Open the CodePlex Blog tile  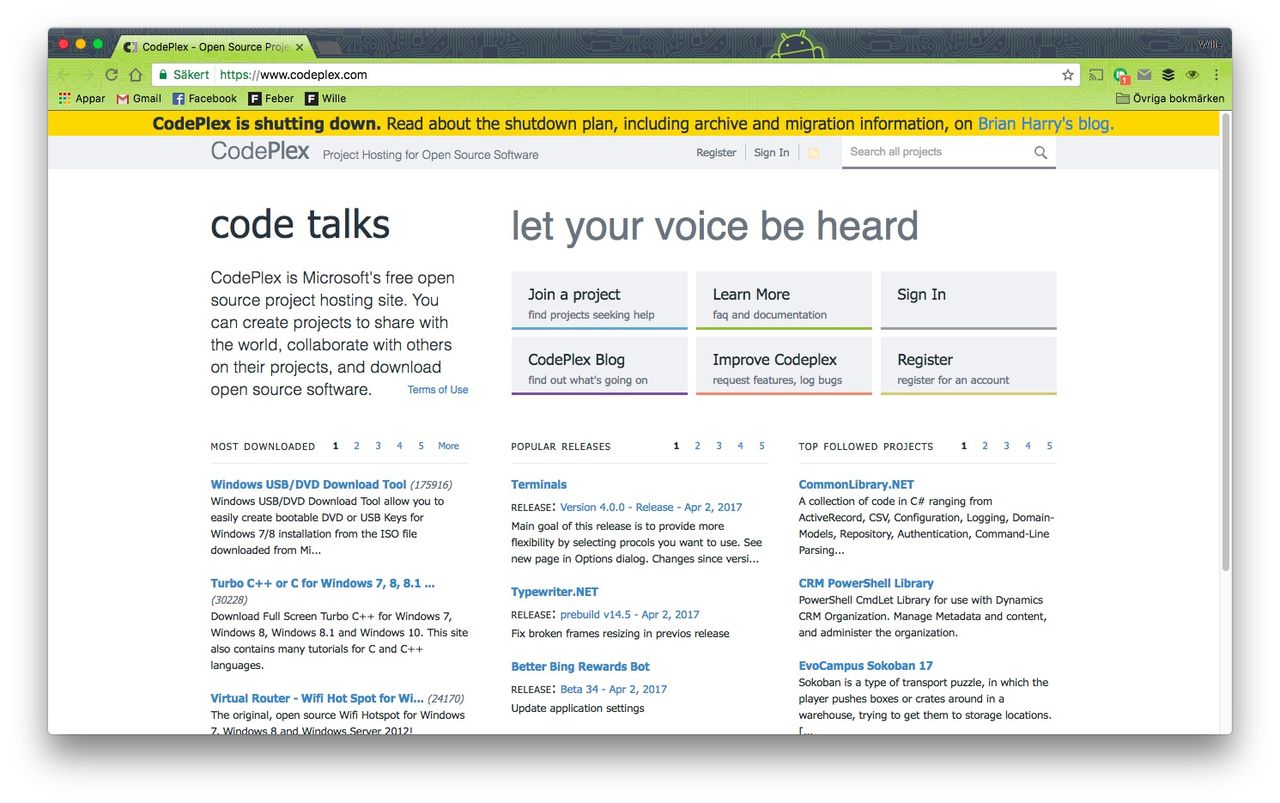(599, 365)
